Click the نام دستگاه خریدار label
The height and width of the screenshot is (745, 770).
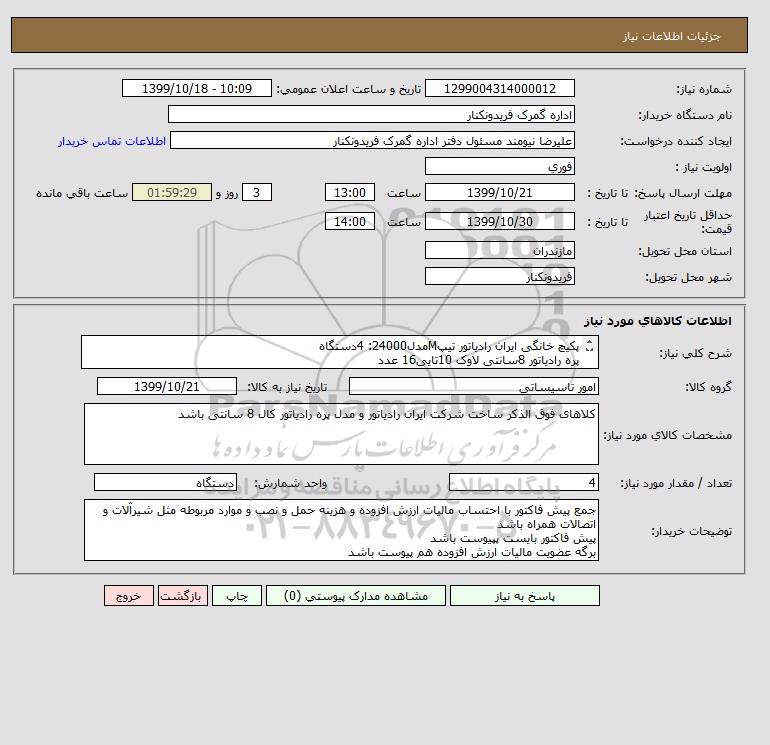(685, 115)
